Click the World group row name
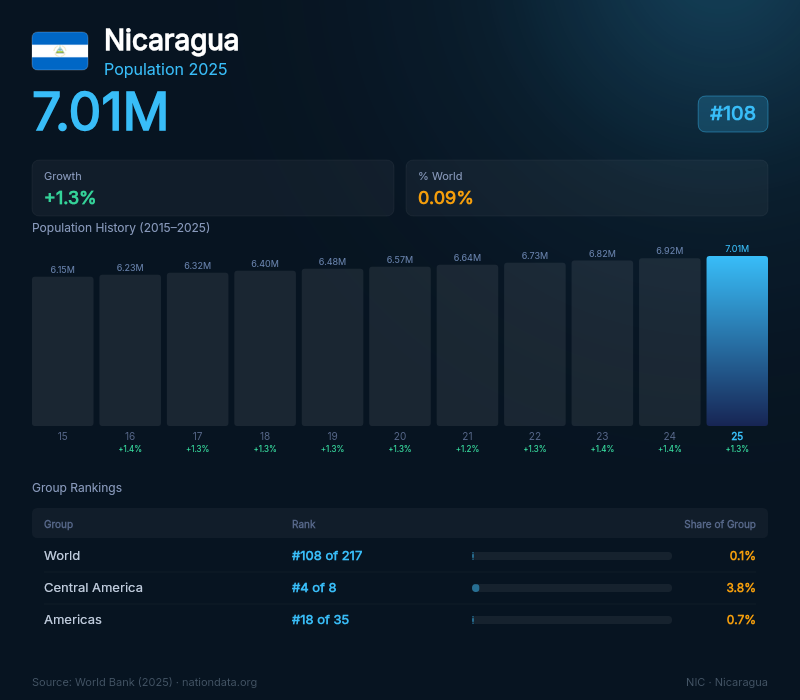The width and height of the screenshot is (800, 700). tap(62, 556)
